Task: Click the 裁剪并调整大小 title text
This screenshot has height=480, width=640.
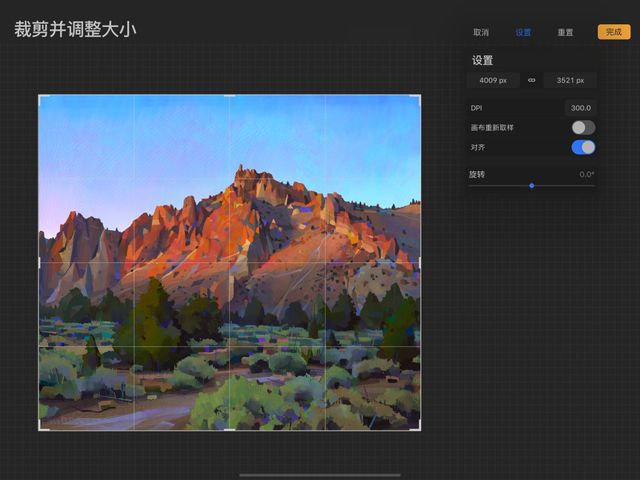Action: 75,29
